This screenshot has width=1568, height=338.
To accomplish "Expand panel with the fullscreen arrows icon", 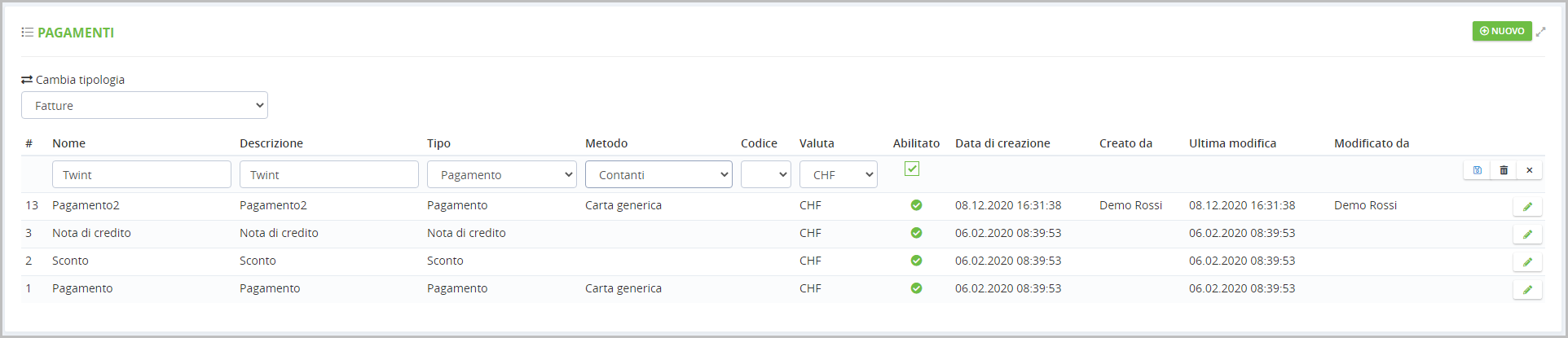I will pyautogui.click(x=1540, y=32).
